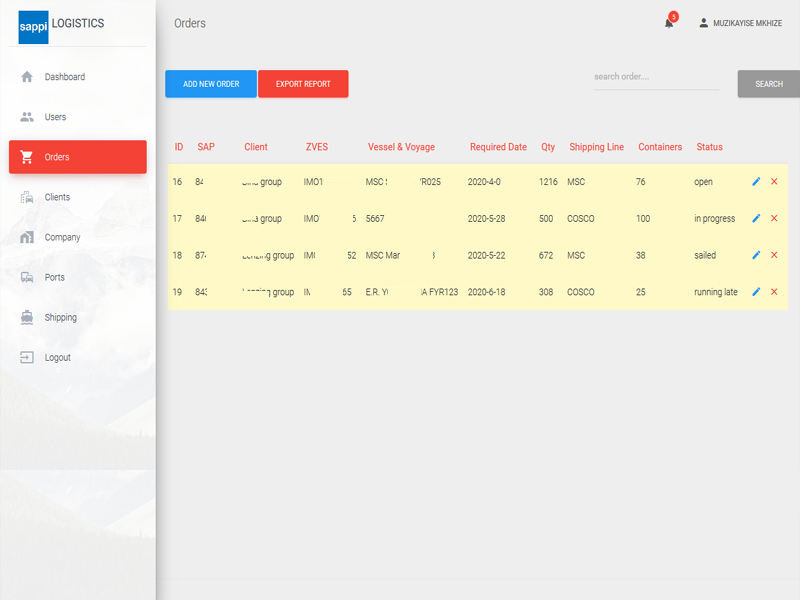Delete order 18 using the red X

(x=774, y=255)
